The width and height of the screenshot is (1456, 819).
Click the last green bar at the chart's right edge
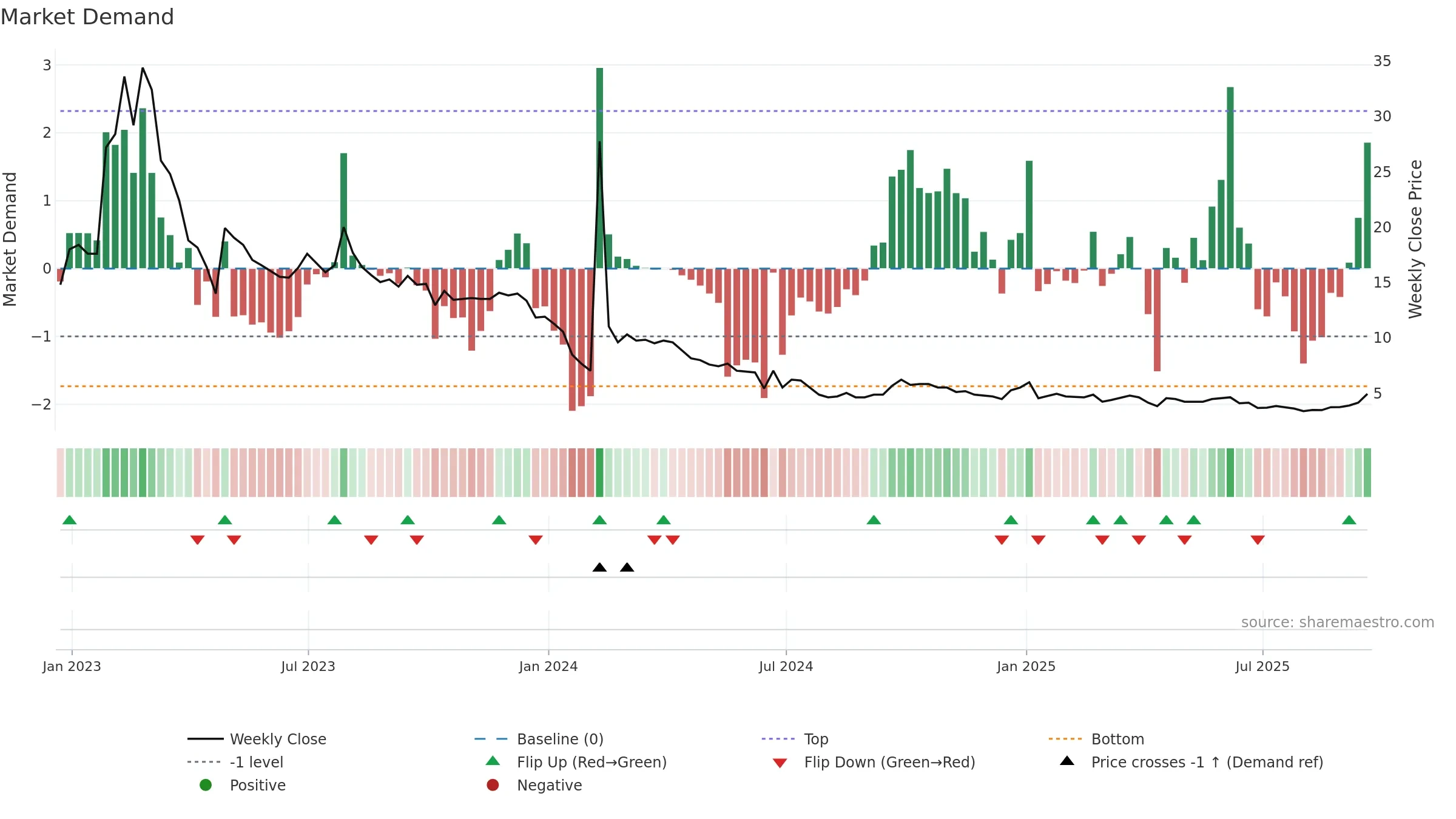pos(1367,206)
